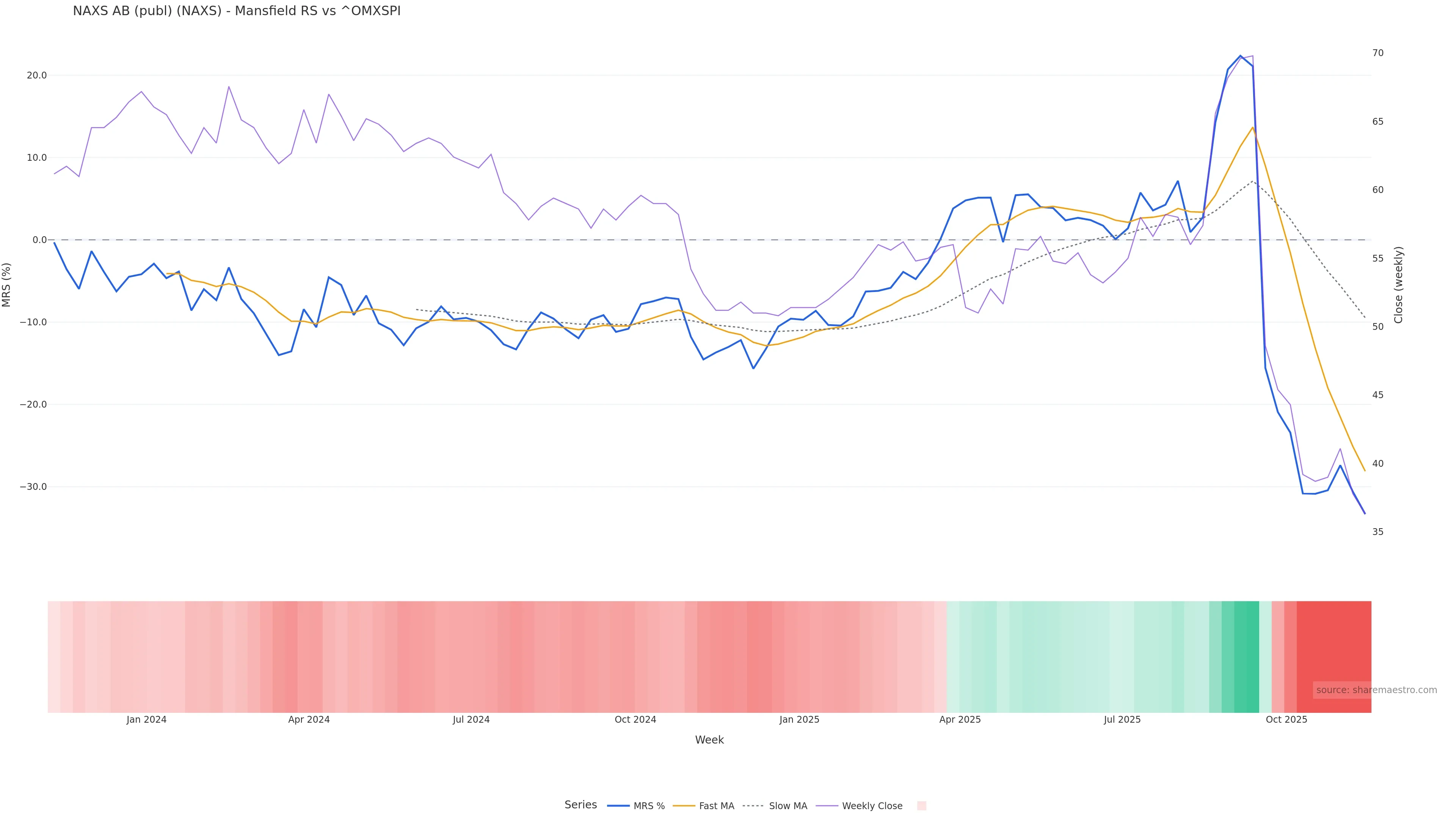Click the blue MRS % legend line sample
The image size is (1456, 819).
tap(618, 805)
